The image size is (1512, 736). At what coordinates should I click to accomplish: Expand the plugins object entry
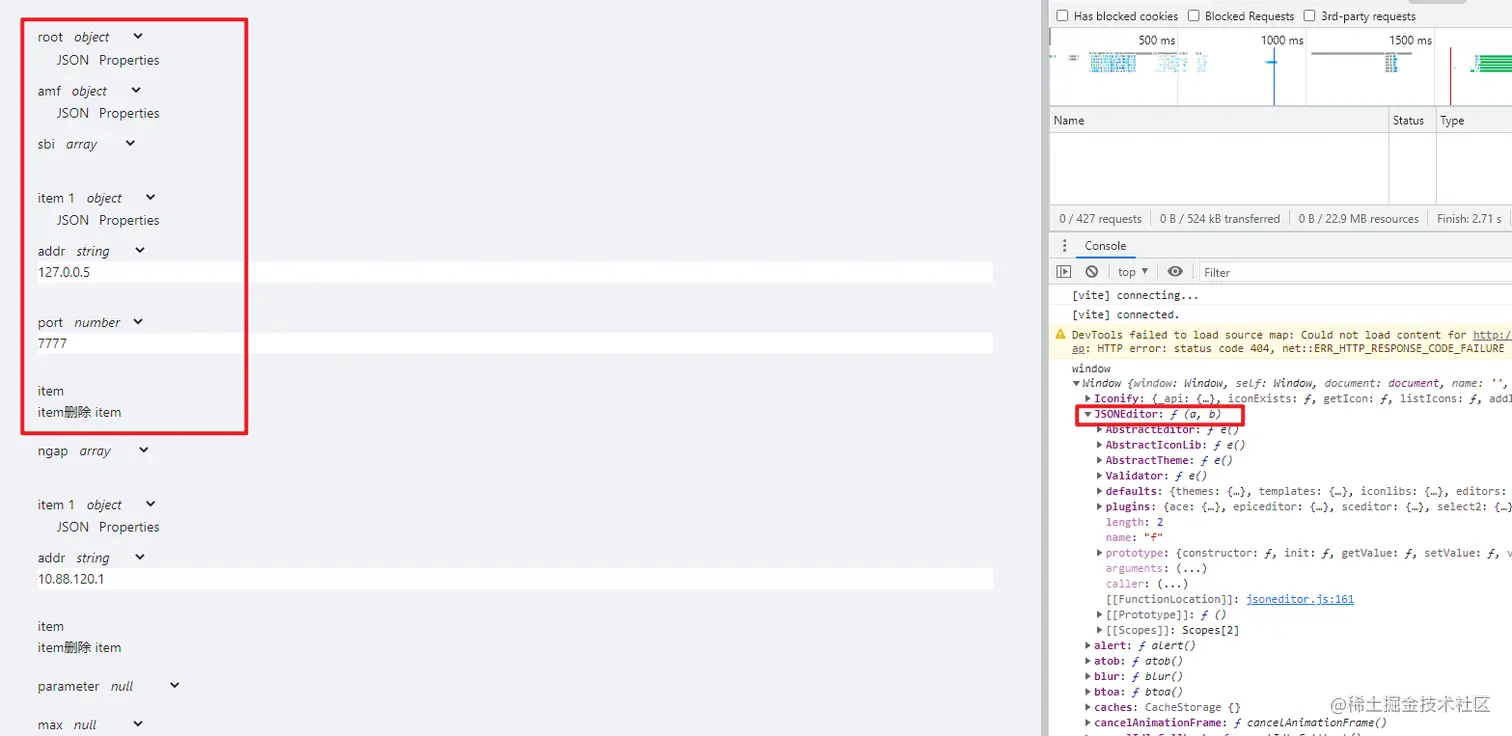coord(1100,507)
